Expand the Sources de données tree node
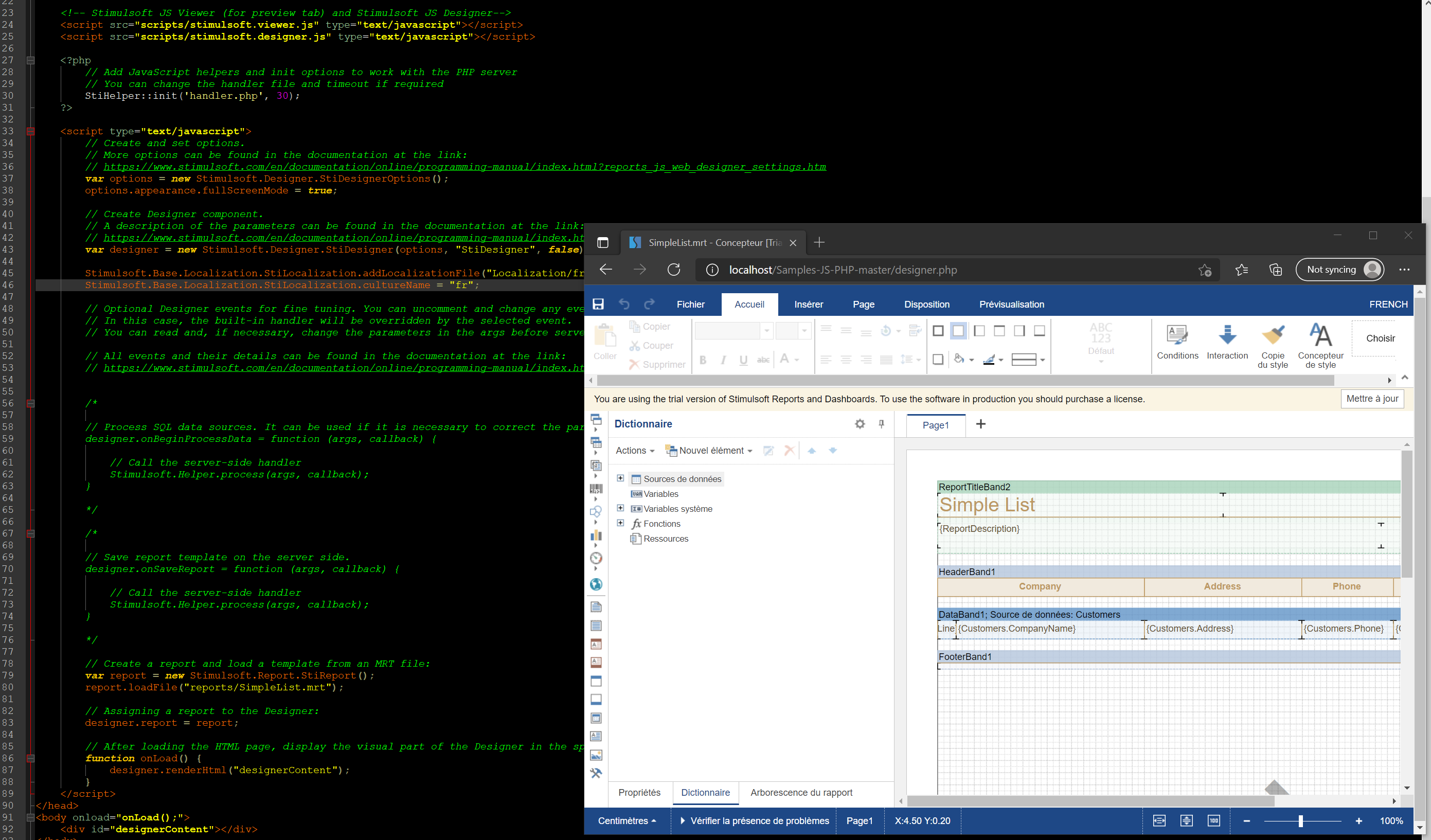The image size is (1431, 840). [x=620, y=478]
